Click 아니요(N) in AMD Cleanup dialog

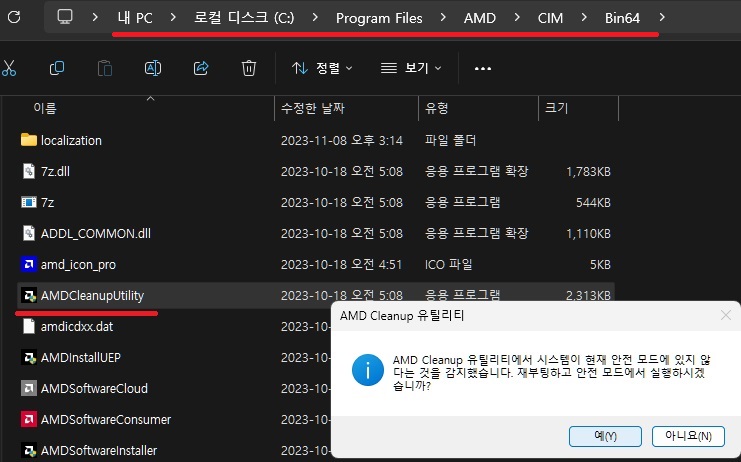[x=688, y=436]
